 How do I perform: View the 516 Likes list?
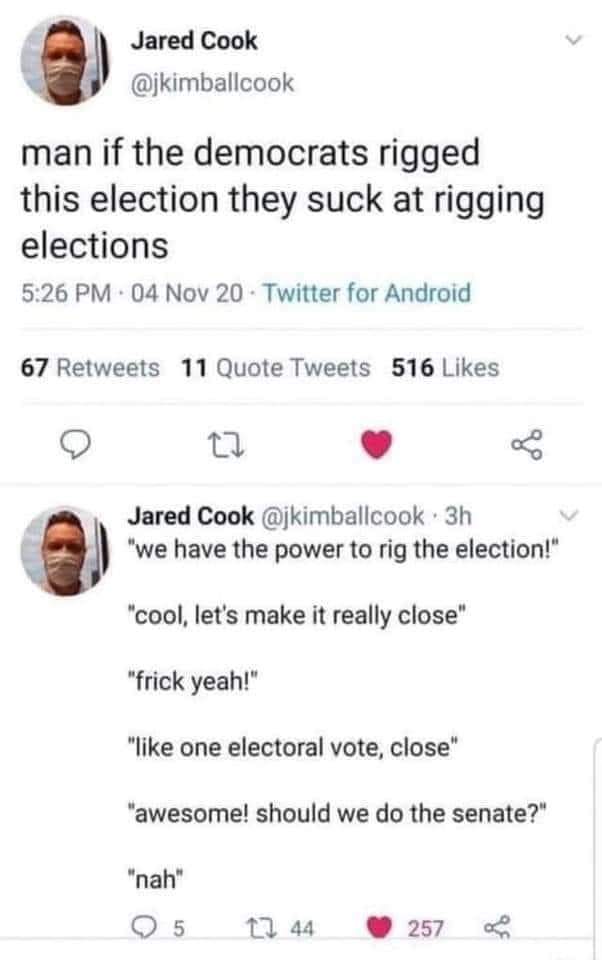pyautogui.click(x=445, y=368)
